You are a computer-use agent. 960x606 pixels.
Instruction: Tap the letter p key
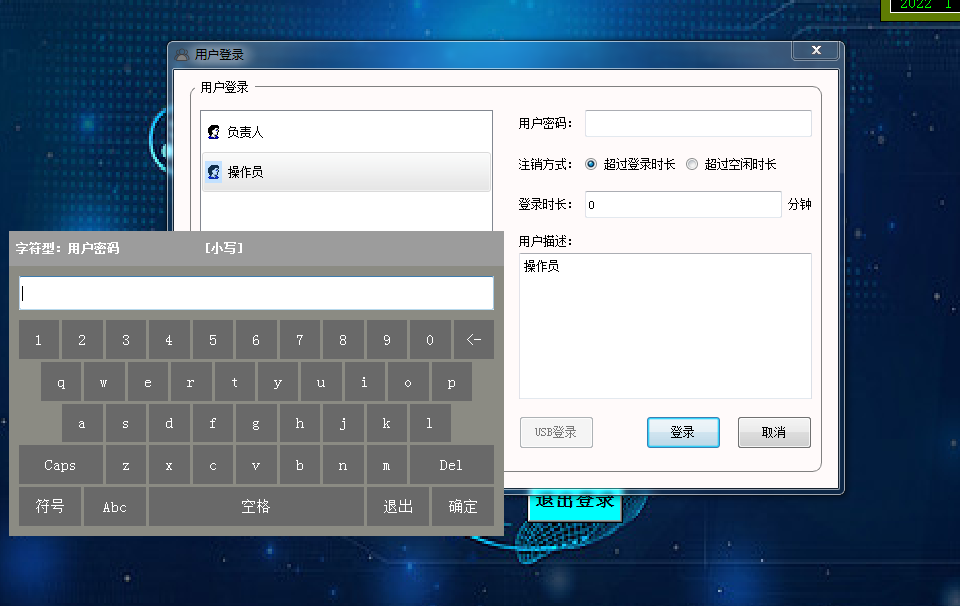(x=452, y=382)
